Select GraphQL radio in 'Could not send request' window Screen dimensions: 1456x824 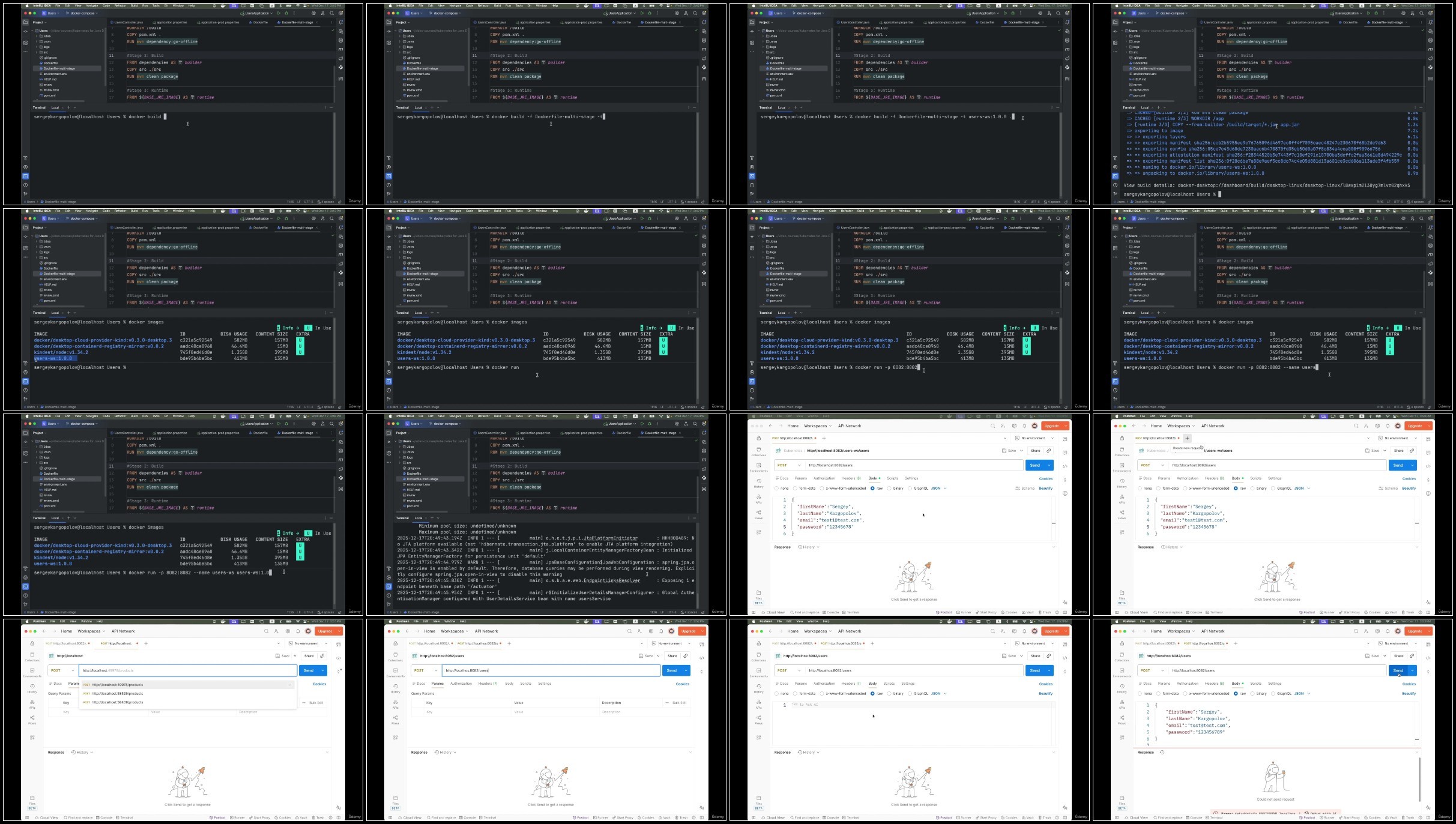click(1273, 694)
